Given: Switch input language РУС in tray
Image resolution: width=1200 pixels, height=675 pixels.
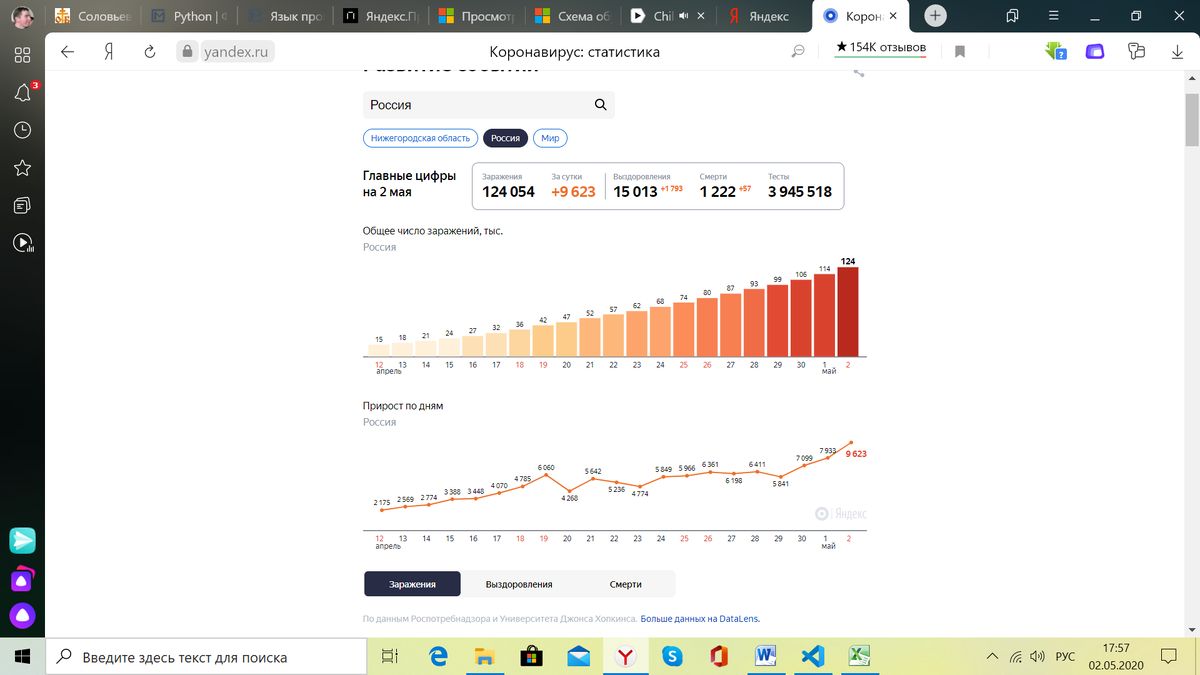Looking at the screenshot, I should [1066, 657].
